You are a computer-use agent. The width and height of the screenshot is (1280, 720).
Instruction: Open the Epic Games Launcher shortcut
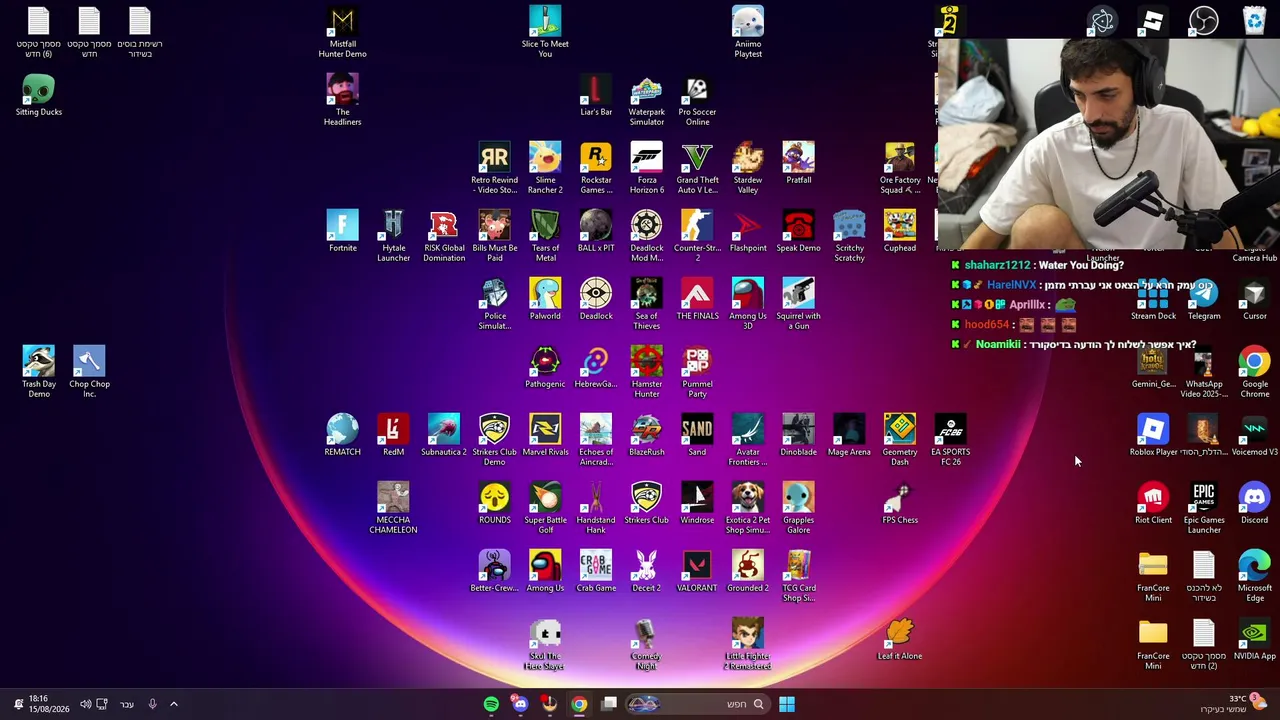(1204, 509)
